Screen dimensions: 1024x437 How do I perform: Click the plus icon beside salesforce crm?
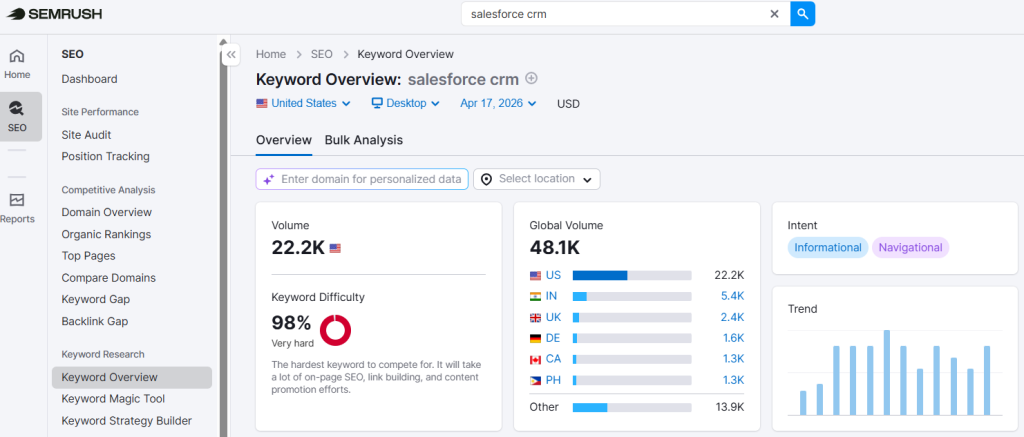pyautogui.click(x=532, y=78)
